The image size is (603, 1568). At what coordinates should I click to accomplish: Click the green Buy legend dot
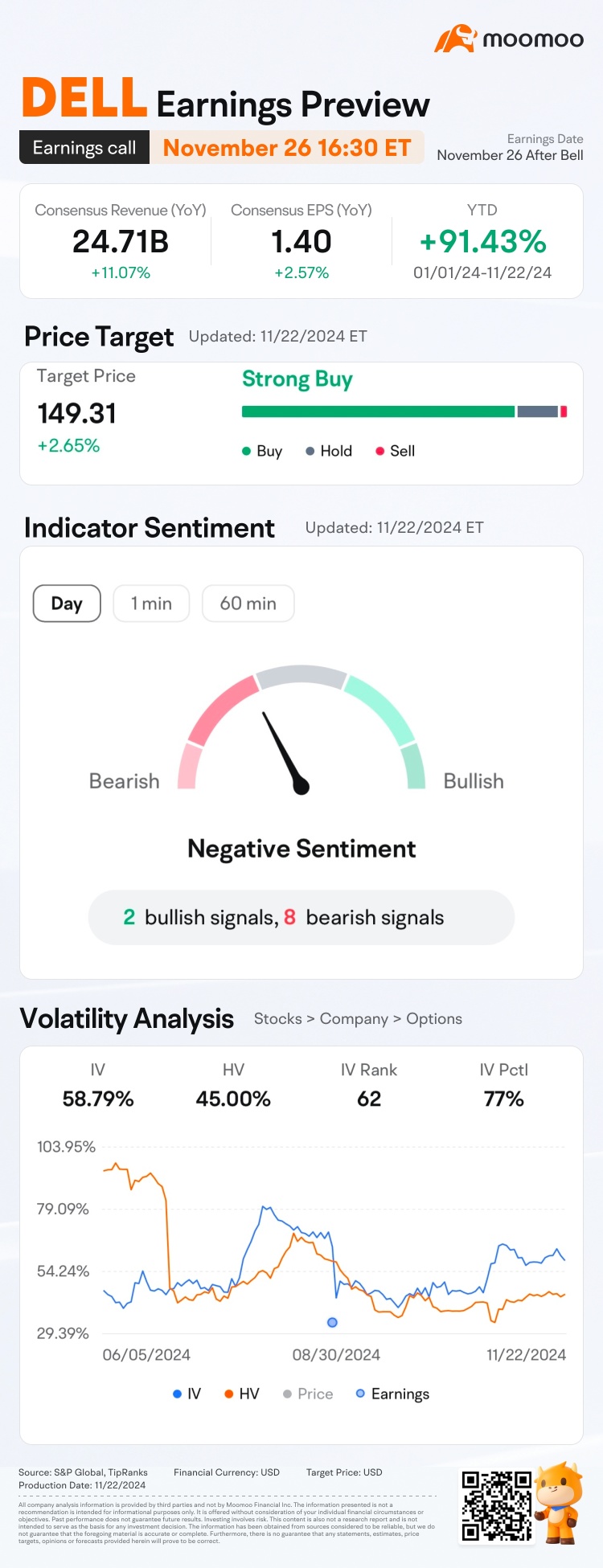point(247,452)
